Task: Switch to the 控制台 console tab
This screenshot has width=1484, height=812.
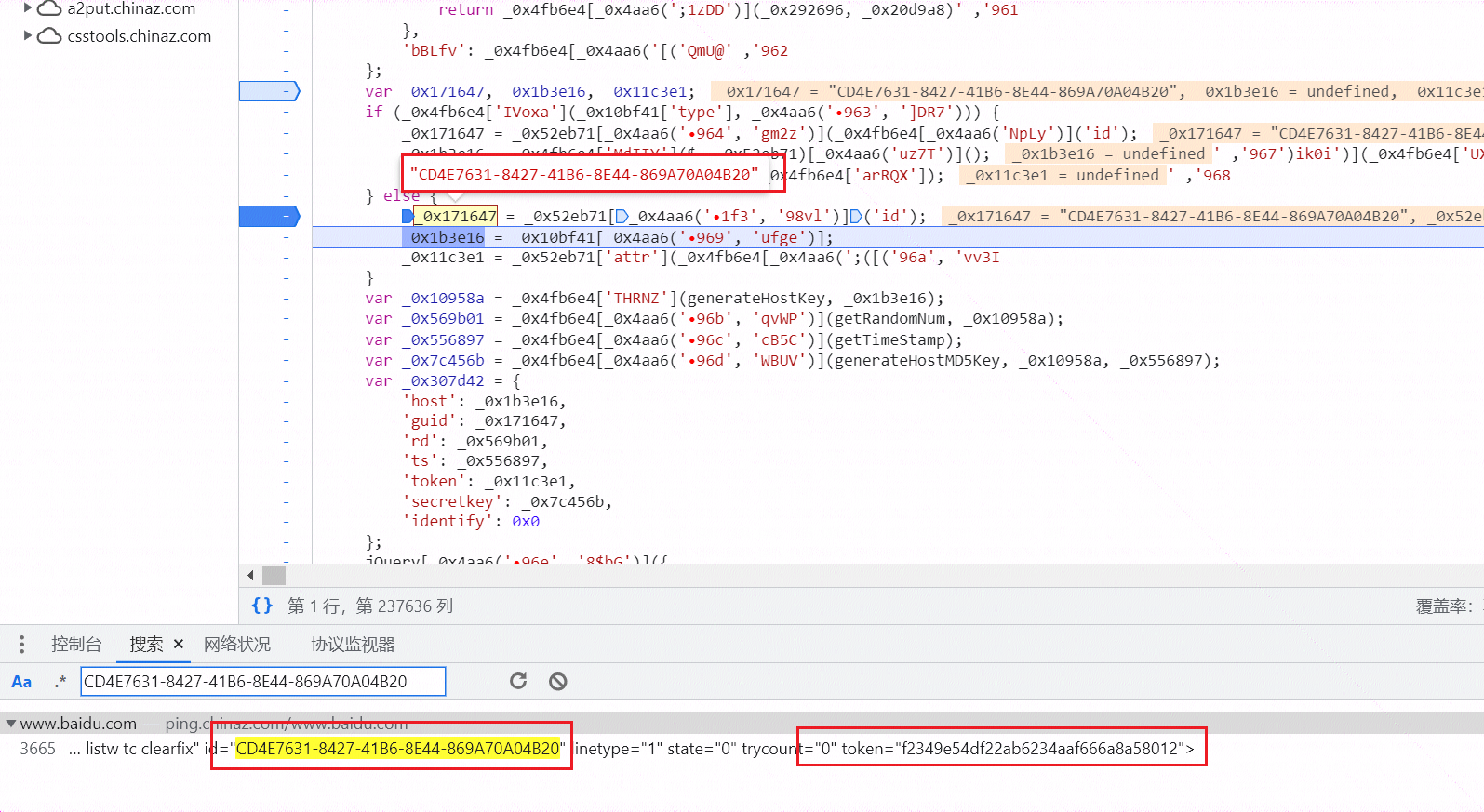Action: pos(76,645)
